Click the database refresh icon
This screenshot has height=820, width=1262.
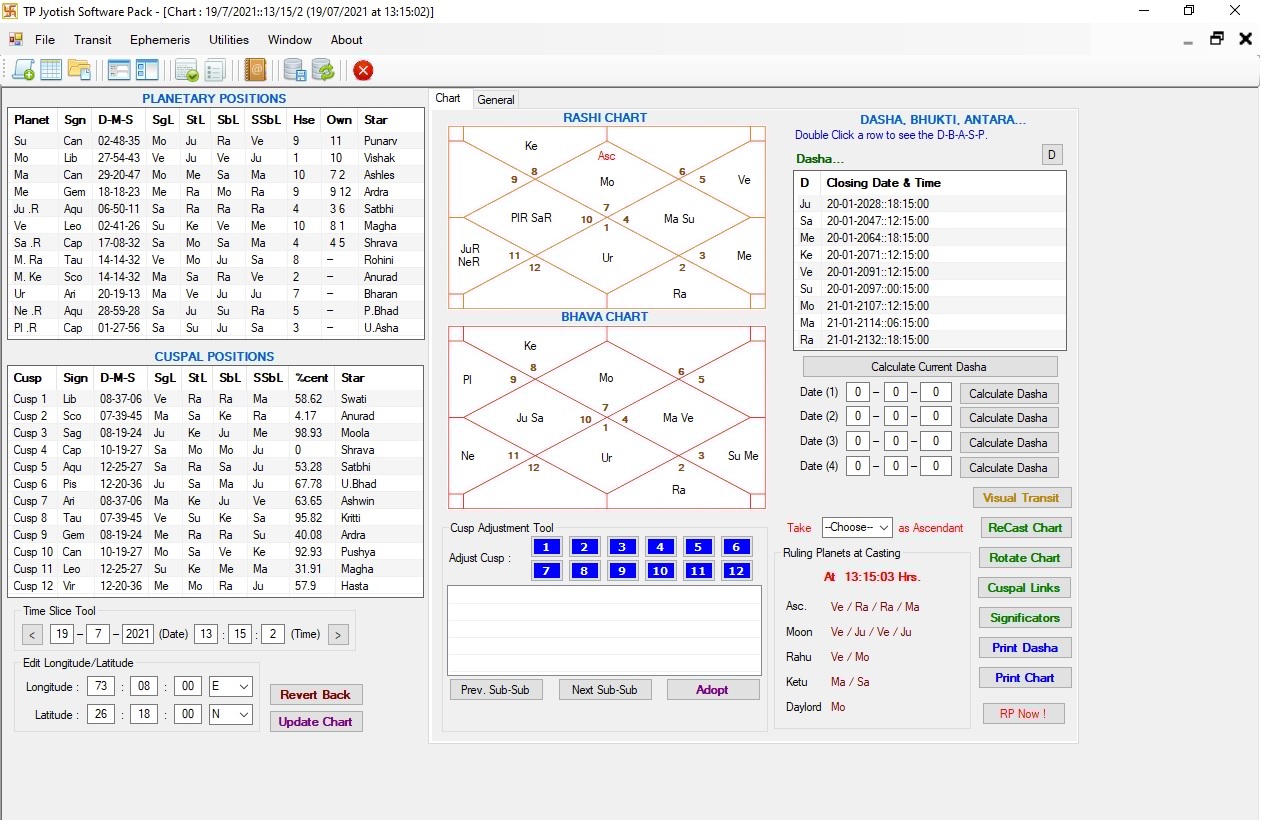322,70
